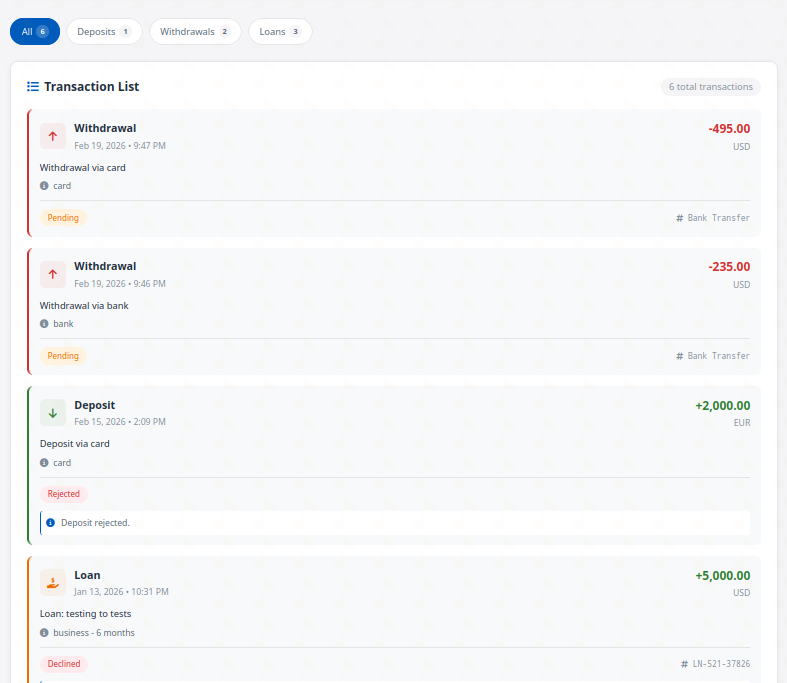Show the Loans filter tab
This screenshot has height=683, width=787.
pos(280,32)
